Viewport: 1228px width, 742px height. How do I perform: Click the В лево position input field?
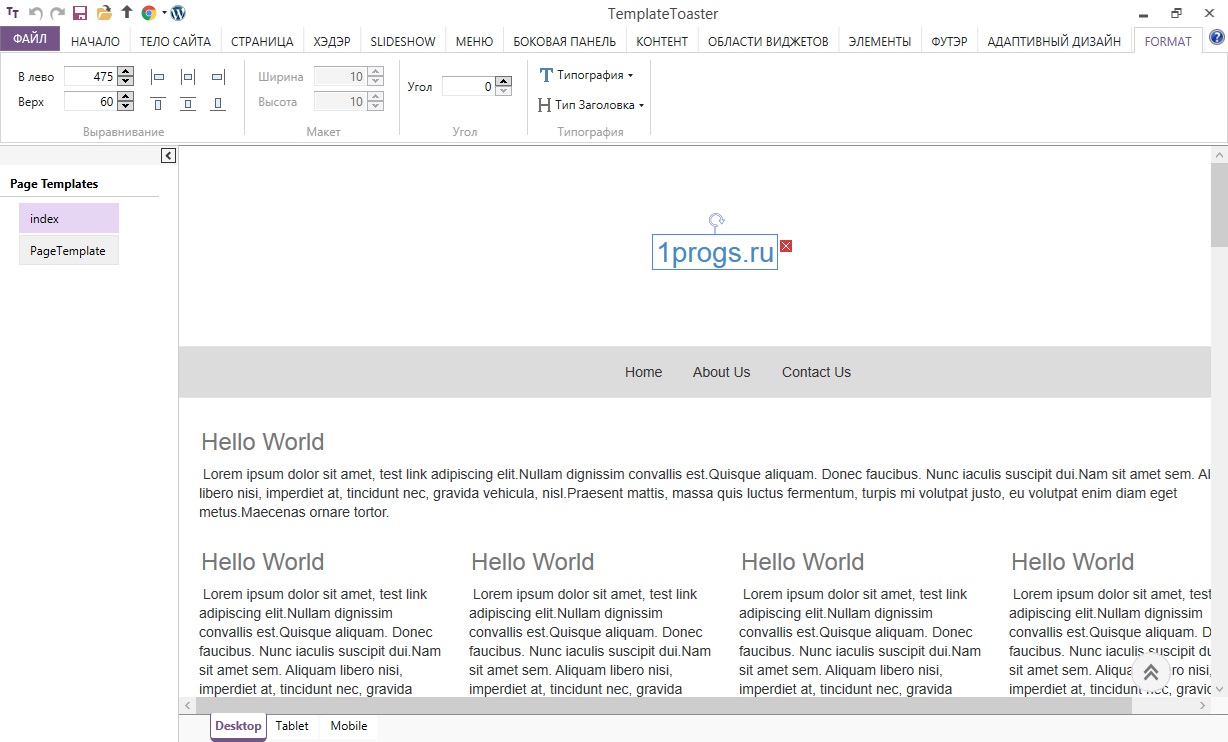(x=90, y=76)
